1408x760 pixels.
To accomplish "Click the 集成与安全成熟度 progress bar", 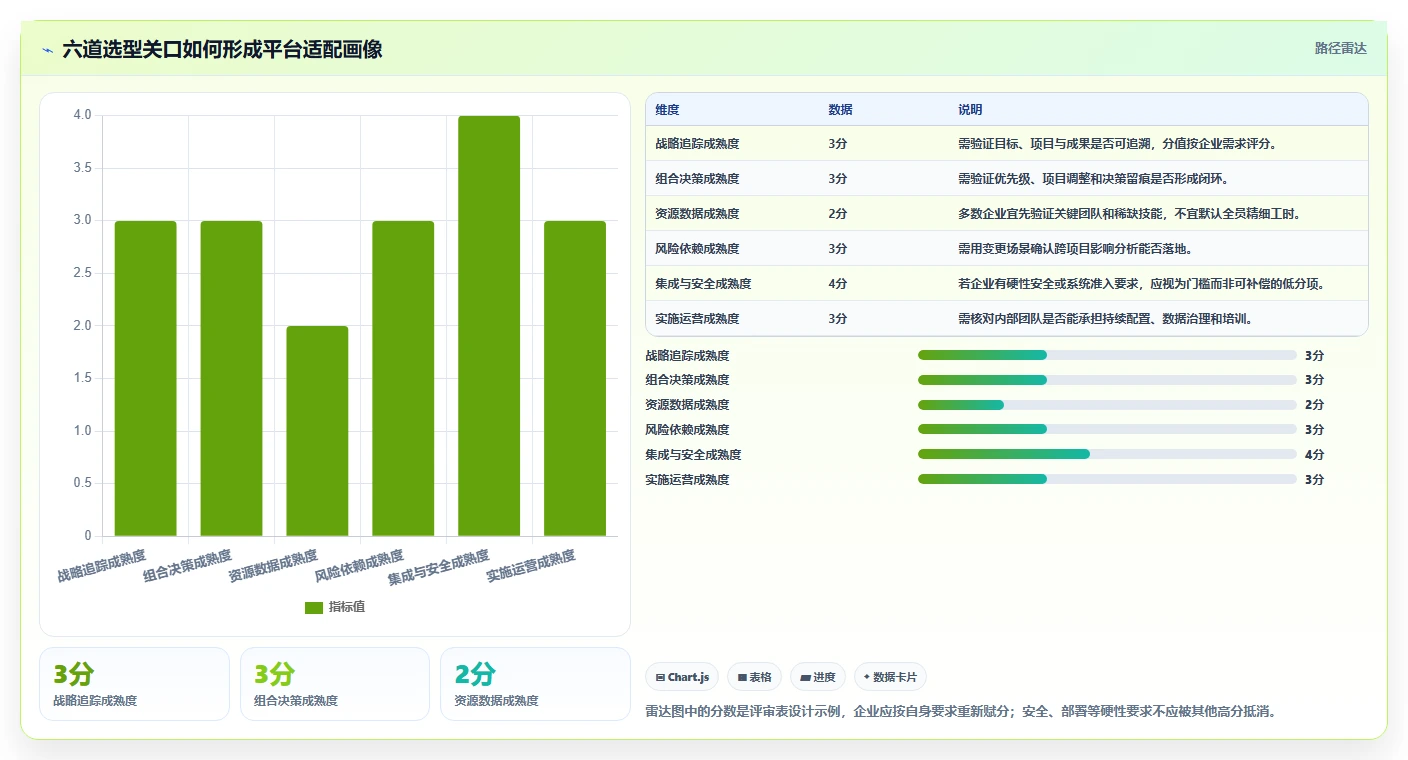I will [1107, 455].
